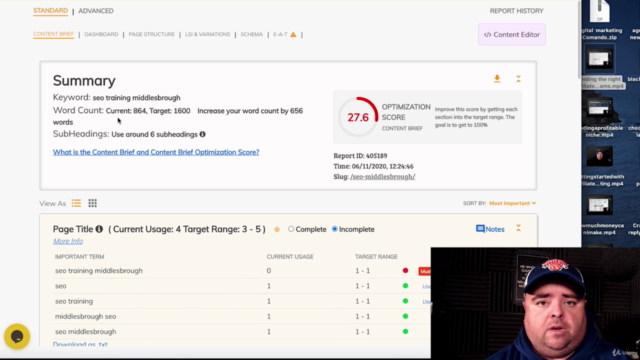Open the chat support bubble
The width and height of the screenshot is (640, 360).
[17, 336]
